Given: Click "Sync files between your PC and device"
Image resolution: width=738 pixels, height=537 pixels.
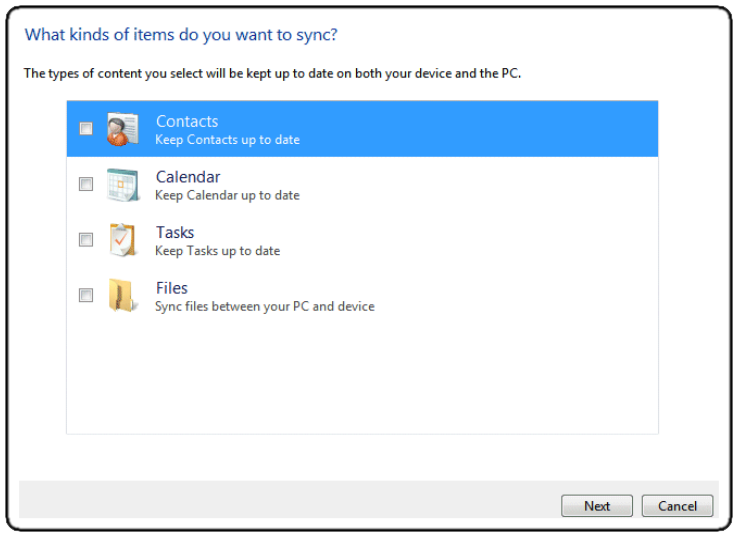Looking at the screenshot, I should 264,306.
